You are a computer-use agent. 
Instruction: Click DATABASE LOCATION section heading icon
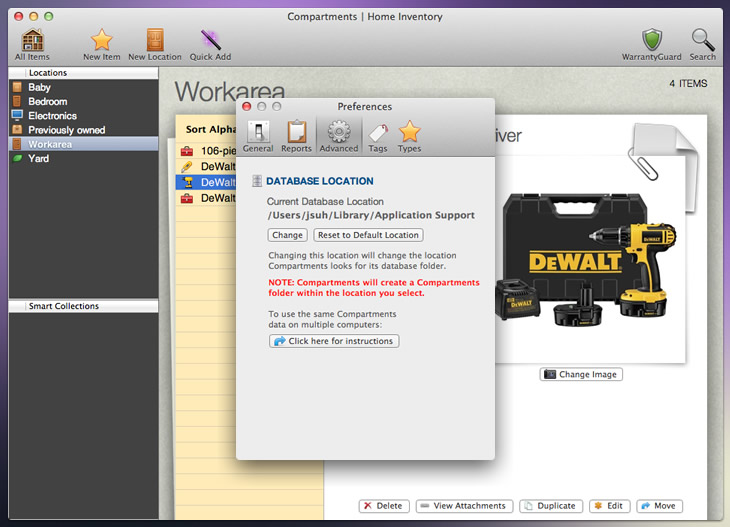[x=257, y=181]
